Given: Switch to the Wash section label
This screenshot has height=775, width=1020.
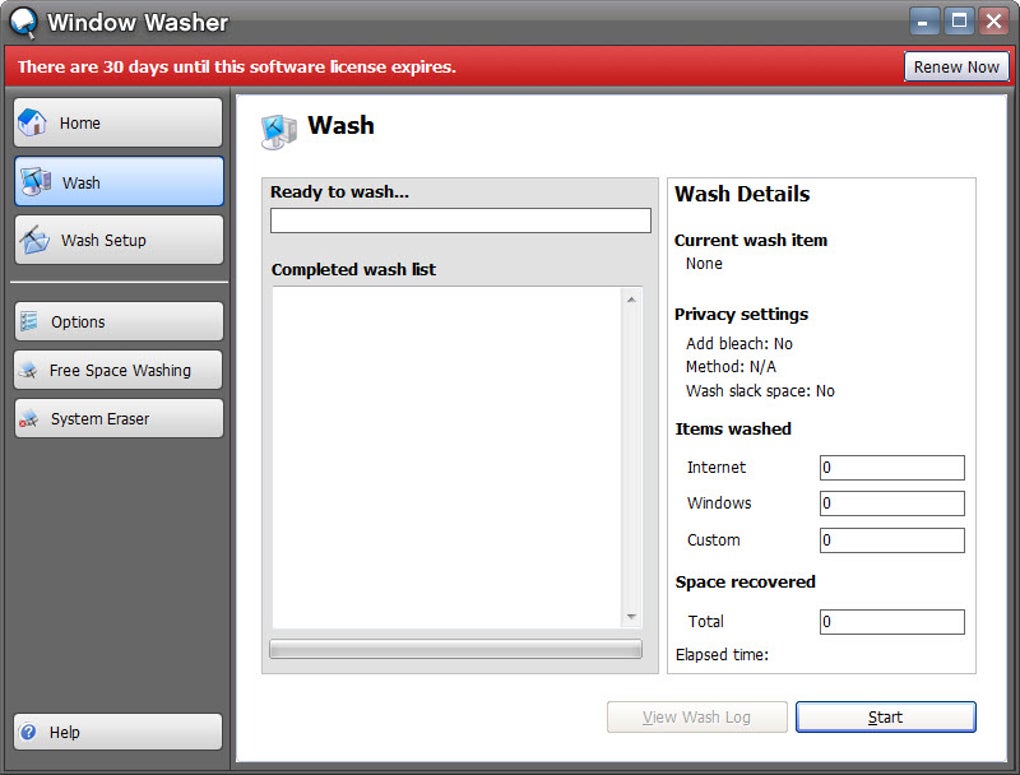Looking at the screenshot, I should 81,183.
